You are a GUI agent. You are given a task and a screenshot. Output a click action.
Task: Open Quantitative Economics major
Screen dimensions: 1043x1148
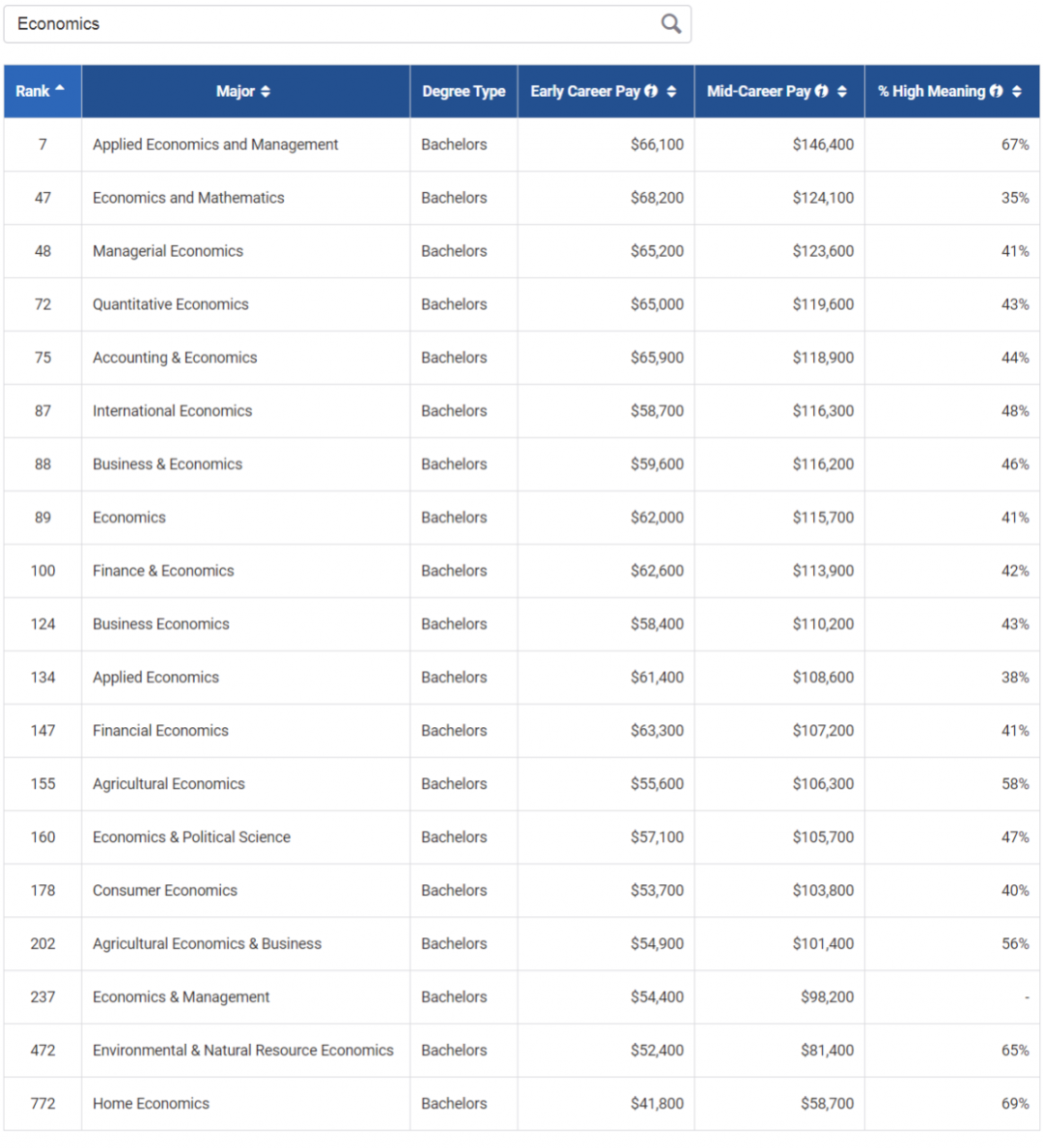pyautogui.click(x=171, y=304)
